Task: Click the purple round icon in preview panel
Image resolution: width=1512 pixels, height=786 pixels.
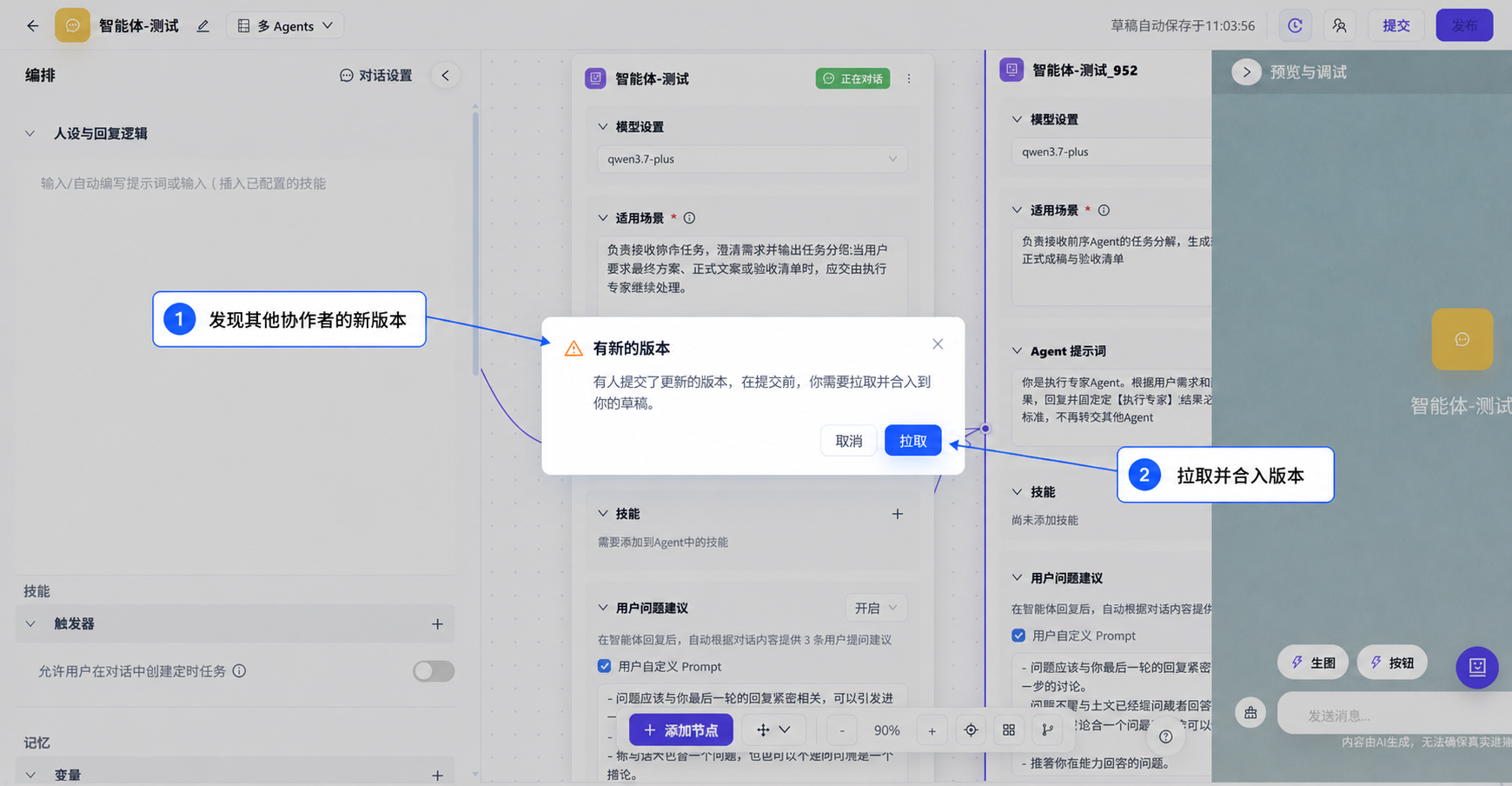Action: (x=1477, y=667)
